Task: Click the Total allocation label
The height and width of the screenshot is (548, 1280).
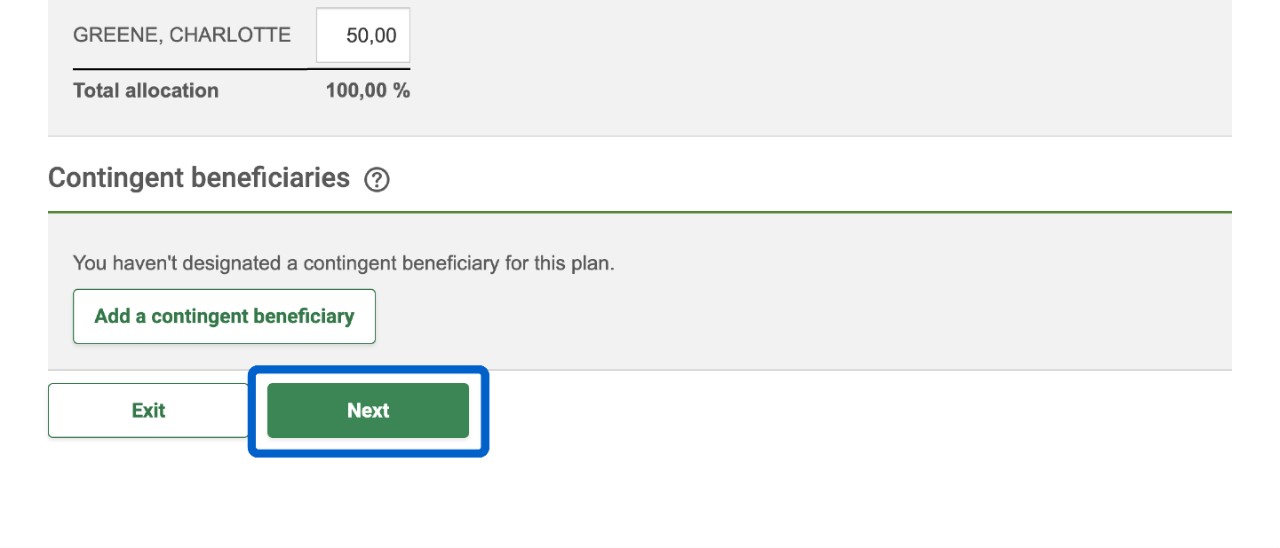Action: [146, 90]
